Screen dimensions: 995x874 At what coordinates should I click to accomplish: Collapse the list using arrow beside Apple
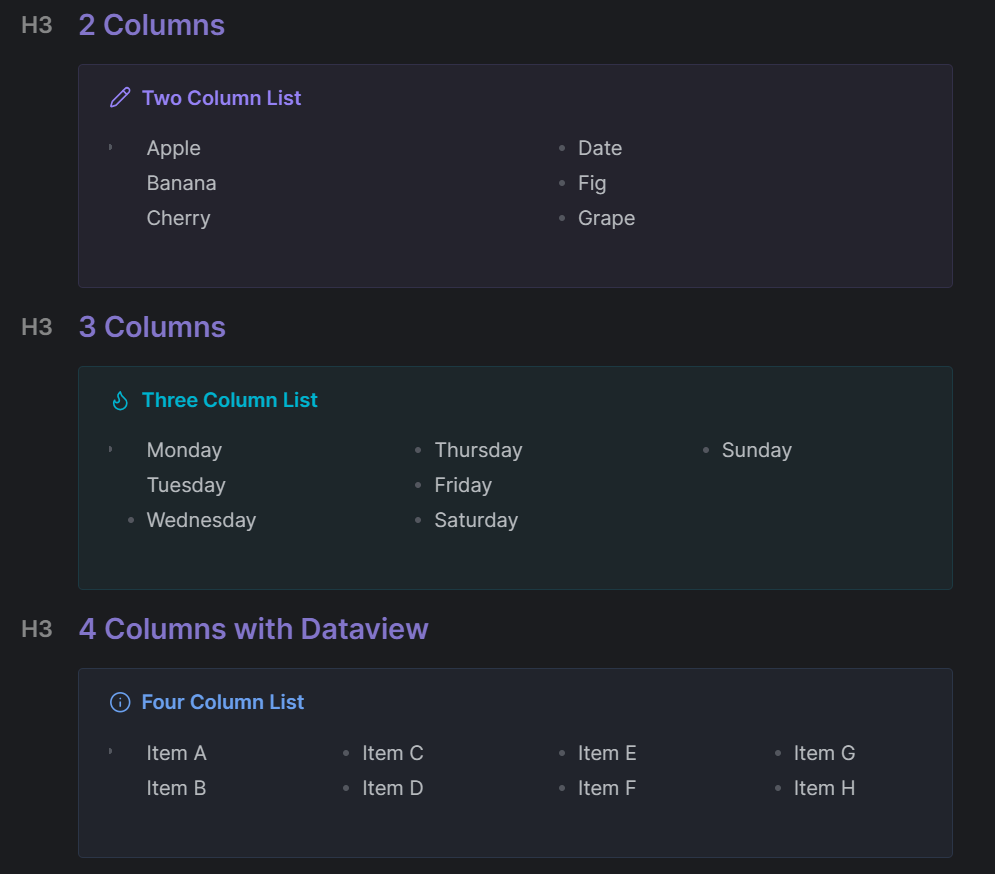tap(110, 148)
